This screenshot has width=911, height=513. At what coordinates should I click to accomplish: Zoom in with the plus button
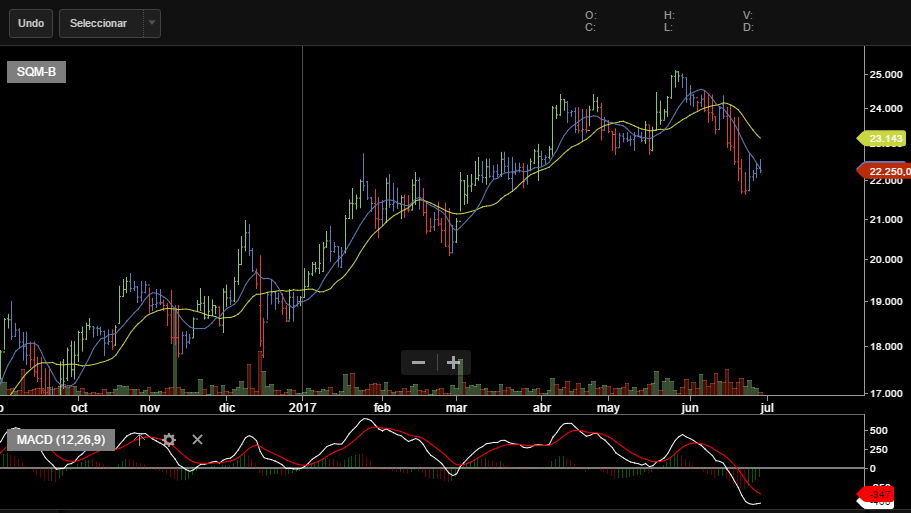pos(453,363)
